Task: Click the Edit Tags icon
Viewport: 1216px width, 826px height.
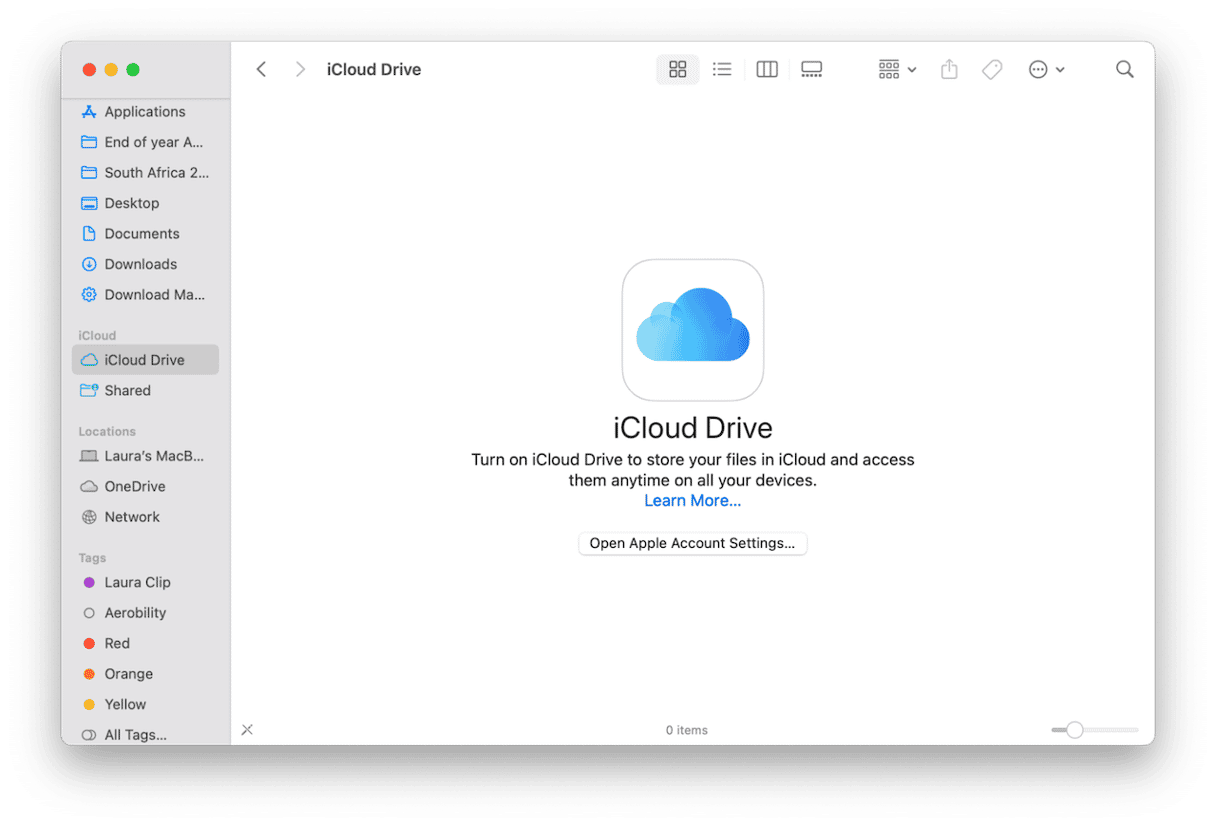Action: click(x=992, y=69)
